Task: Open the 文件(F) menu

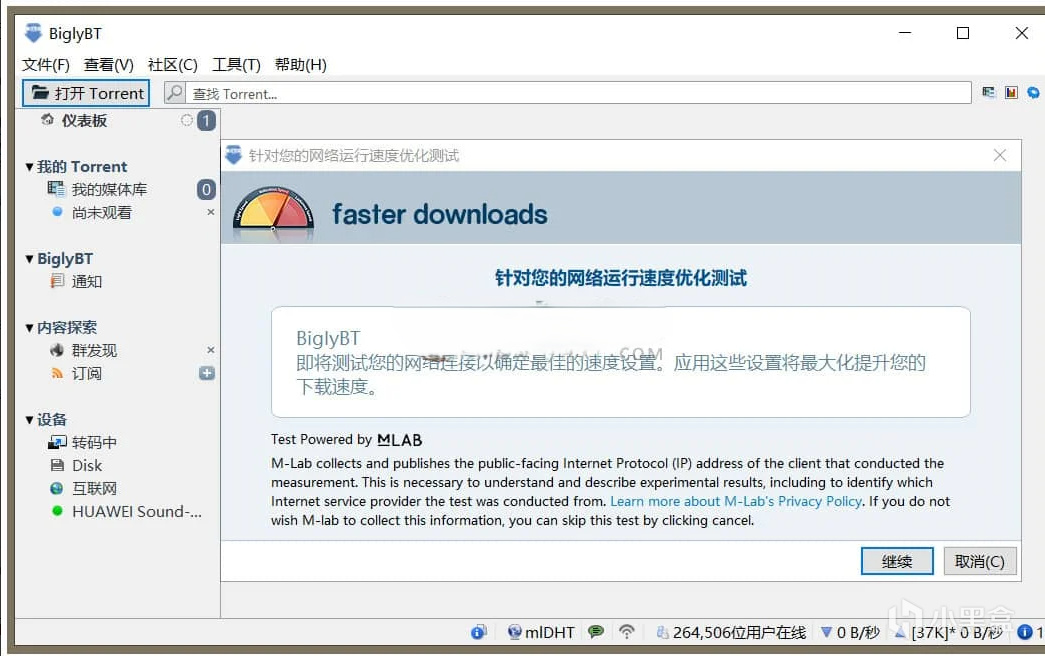Action: pyautogui.click(x=45, y=65)
